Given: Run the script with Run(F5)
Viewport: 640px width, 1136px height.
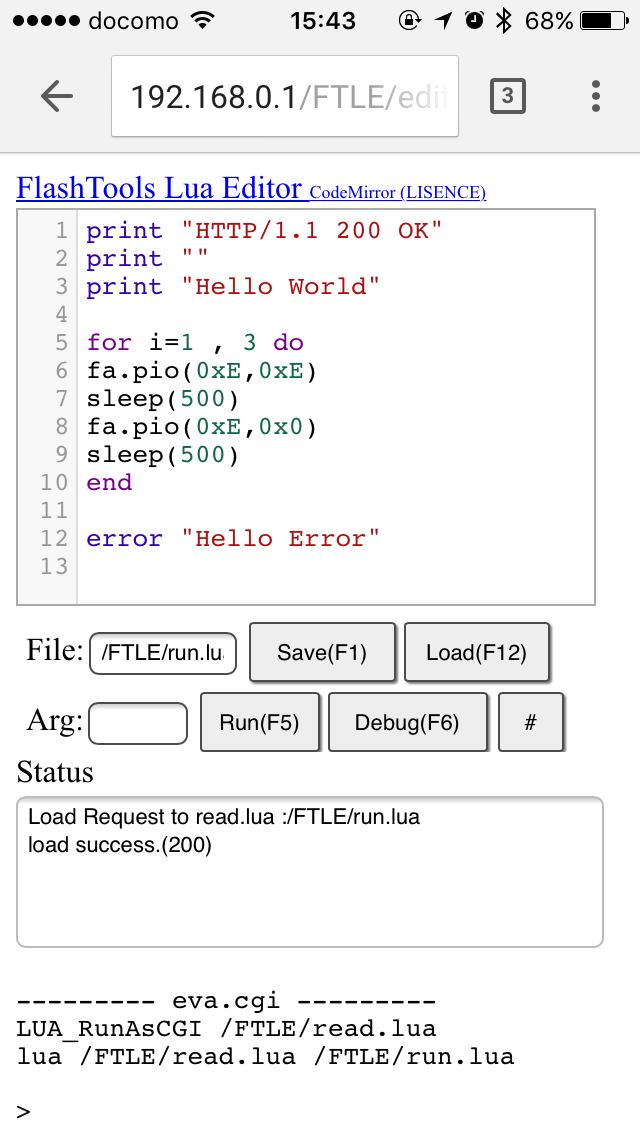Looking at the screenshot, I should click(260, 722).
